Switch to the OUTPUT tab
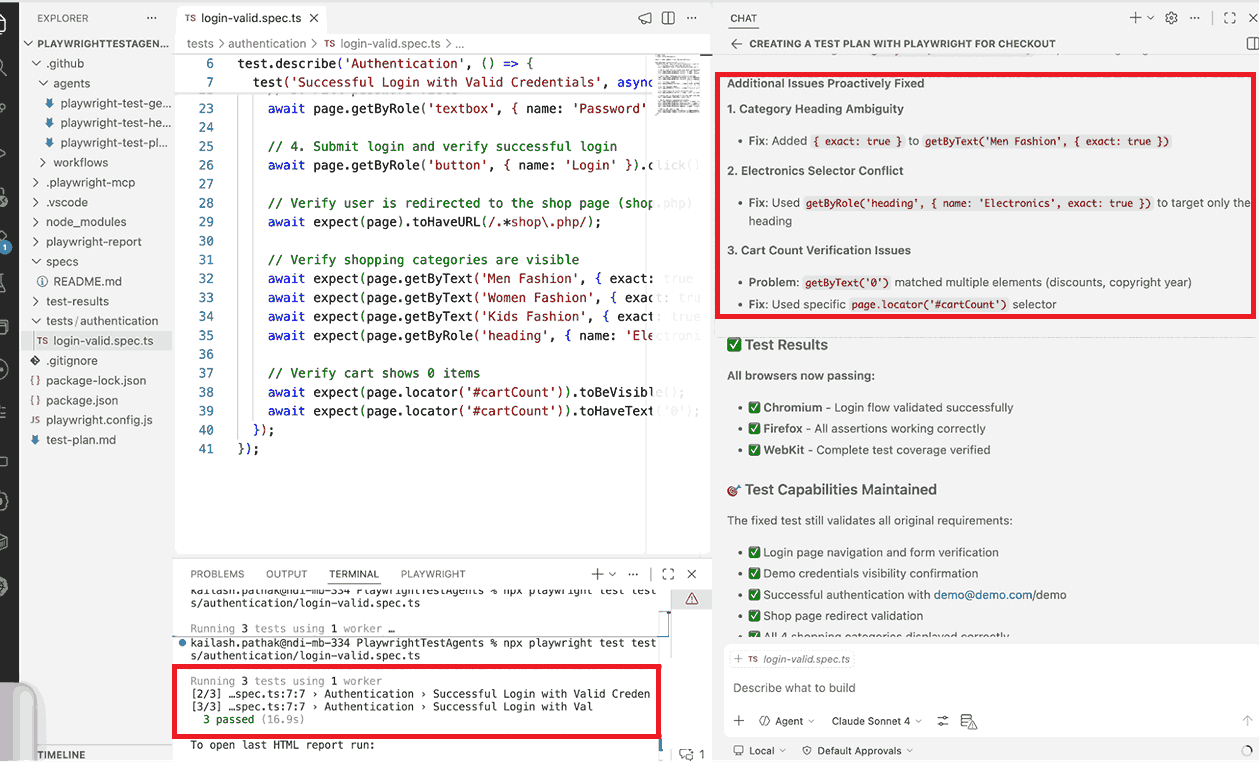This screenshot has height=762, width=1259. click(x=286, y=573)
